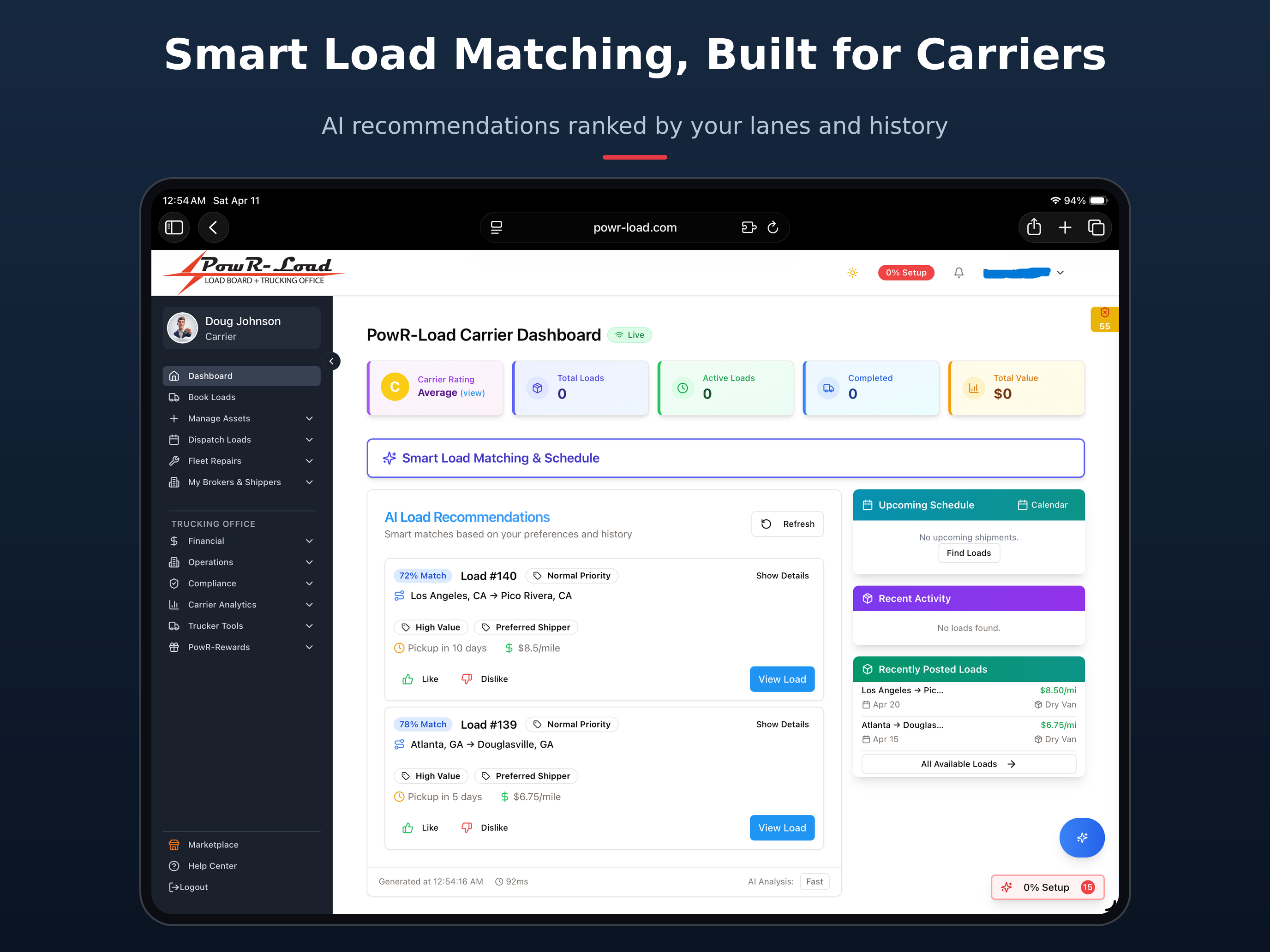Open notifications bell icon
This screenshot has width=1270, height=952.
coord(959,273)
